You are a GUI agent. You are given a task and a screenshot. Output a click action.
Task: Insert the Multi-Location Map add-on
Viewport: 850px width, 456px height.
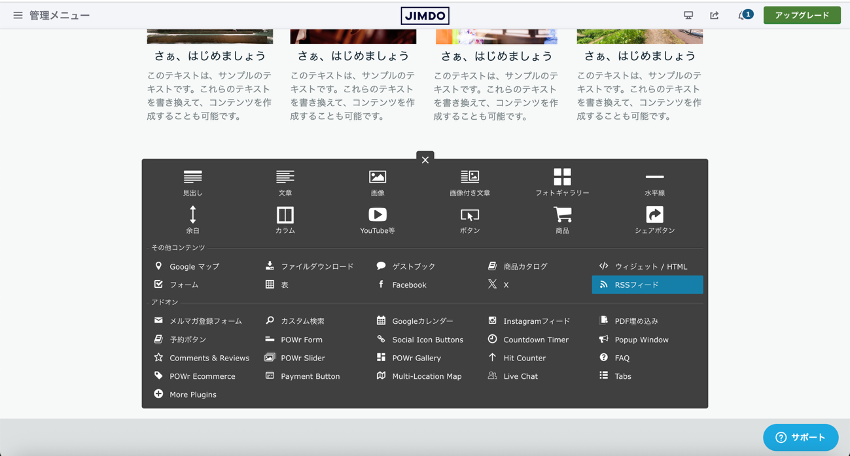pos(420,376)
